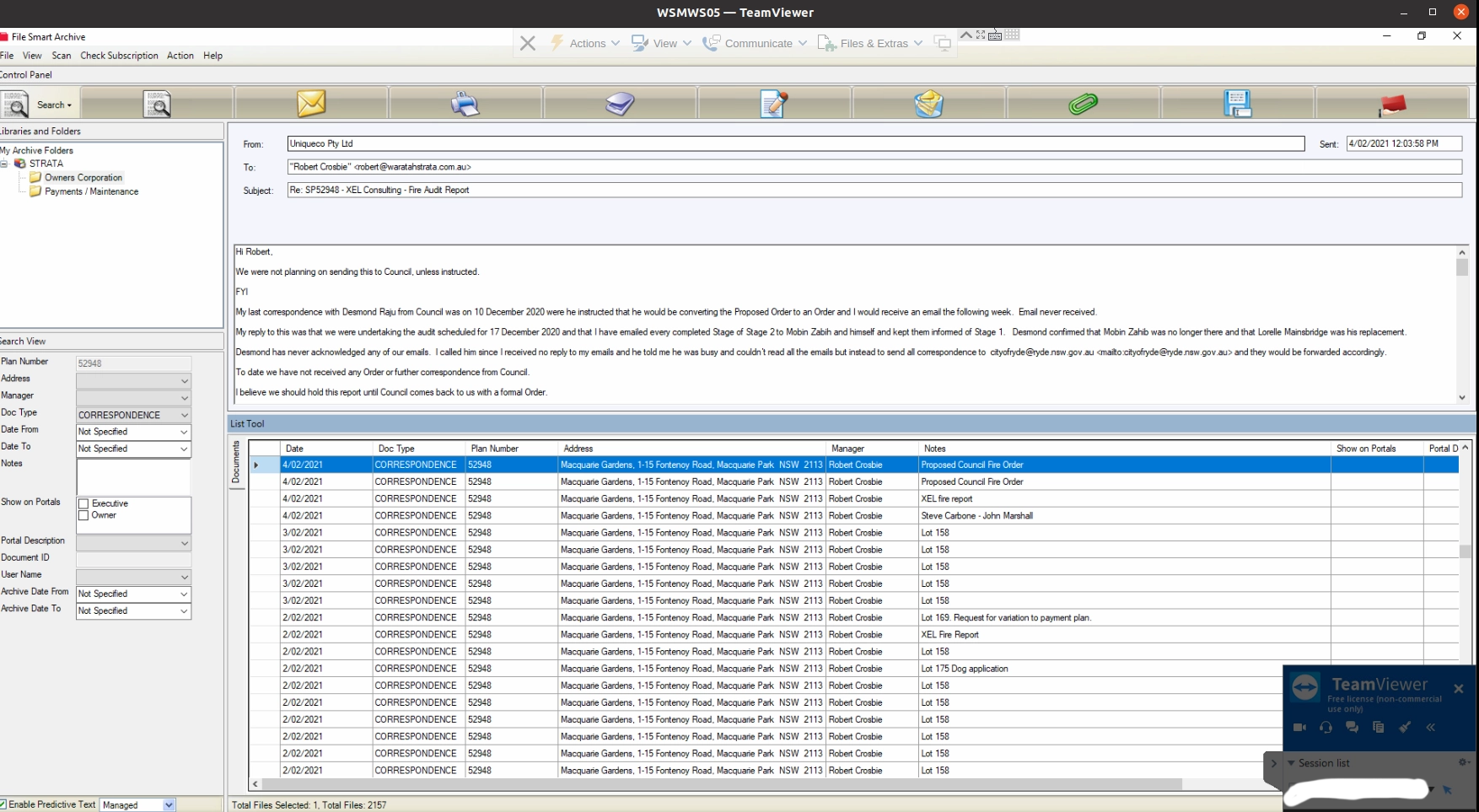
Task: Click the blue floppy disk save icon
Action: coord(1237,104)
